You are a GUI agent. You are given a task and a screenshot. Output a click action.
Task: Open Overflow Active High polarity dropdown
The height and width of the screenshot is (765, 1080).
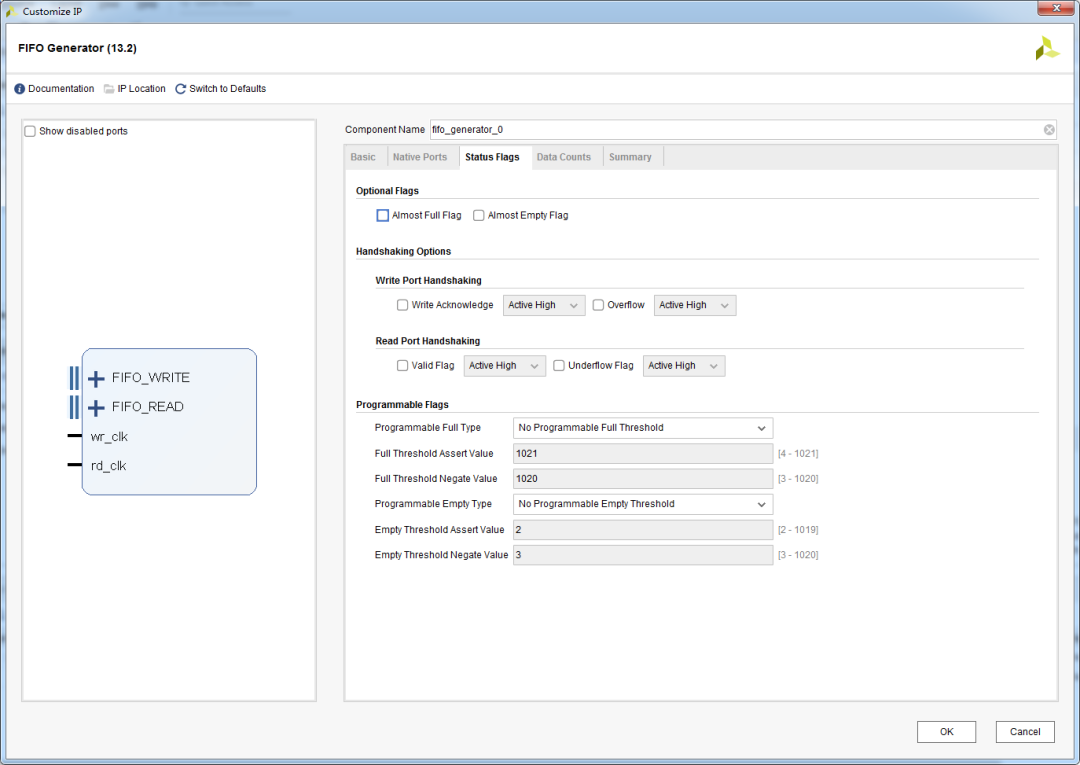pyautogui.click(x=694, y=305)
